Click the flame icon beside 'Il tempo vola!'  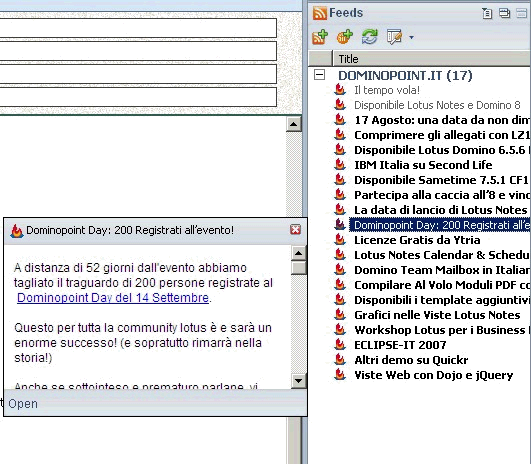(x=340, y=90)
